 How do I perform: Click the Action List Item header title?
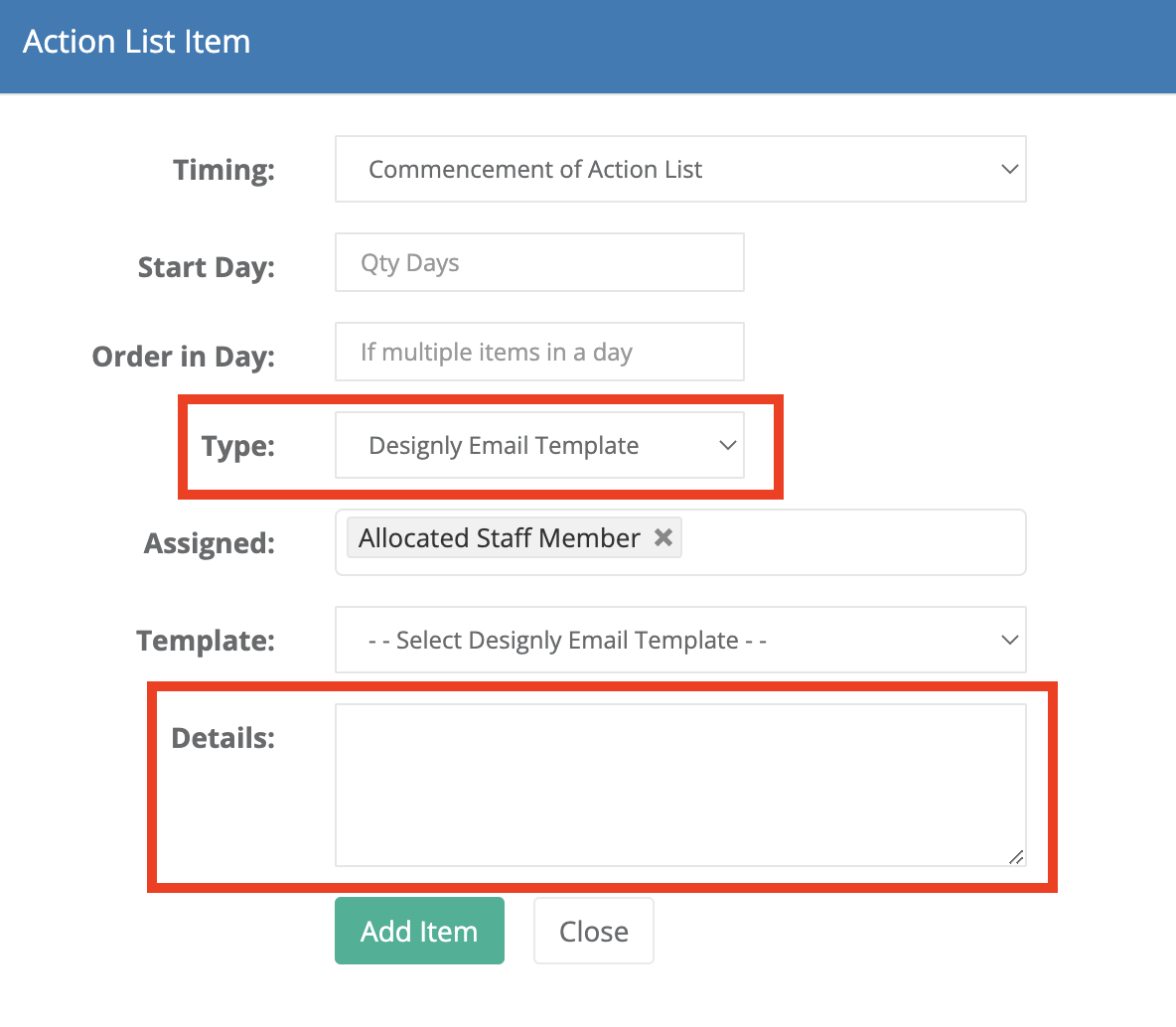tap(136, 42)
